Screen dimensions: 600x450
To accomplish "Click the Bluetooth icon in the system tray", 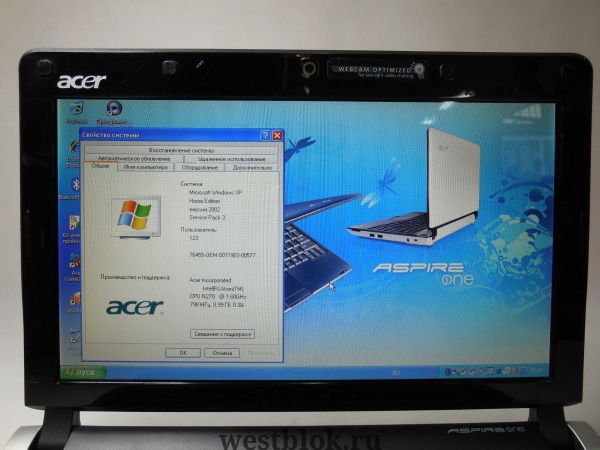I will coord(447,371).
